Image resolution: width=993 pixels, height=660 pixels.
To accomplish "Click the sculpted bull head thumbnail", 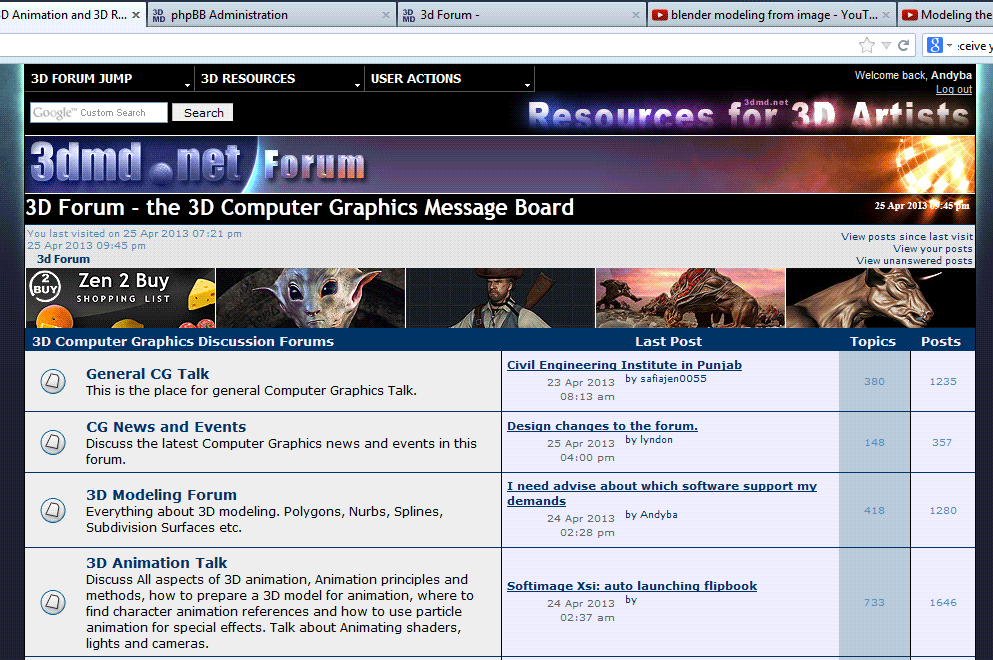I will (x=880, y=298).
